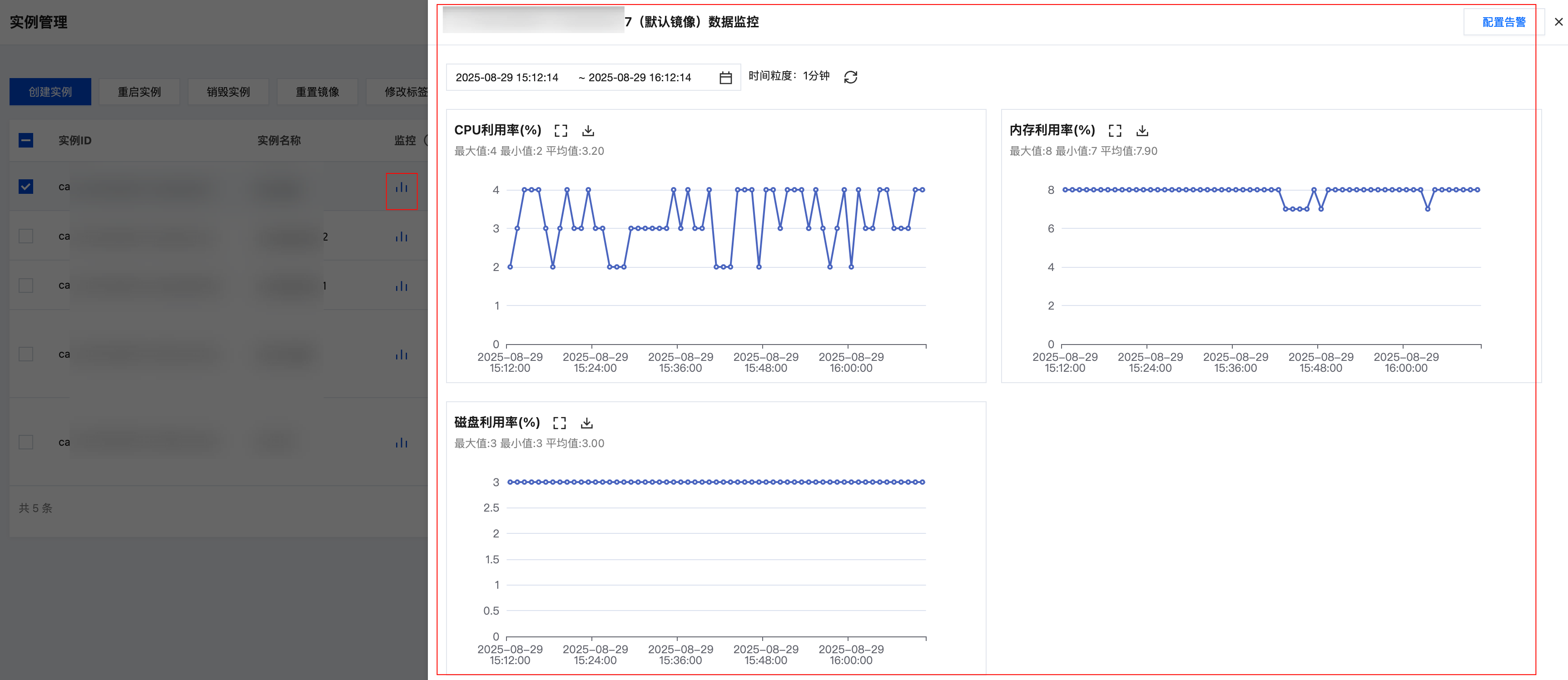
Task: Expand the CPU利用率 chart to fullscreen
Action: click(561, 130)
